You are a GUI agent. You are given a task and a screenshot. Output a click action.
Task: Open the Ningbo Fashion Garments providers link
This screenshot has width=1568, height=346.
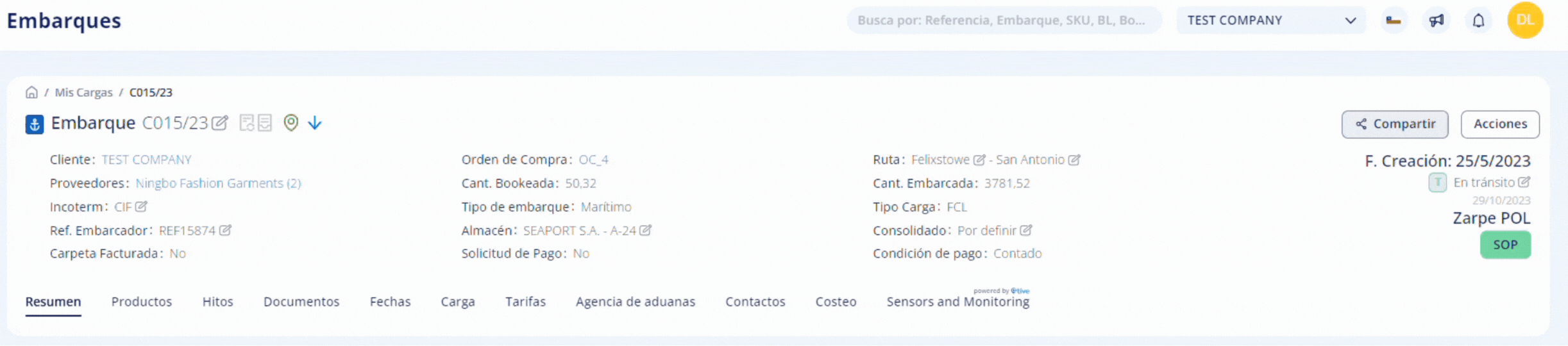tap(218, 183)
